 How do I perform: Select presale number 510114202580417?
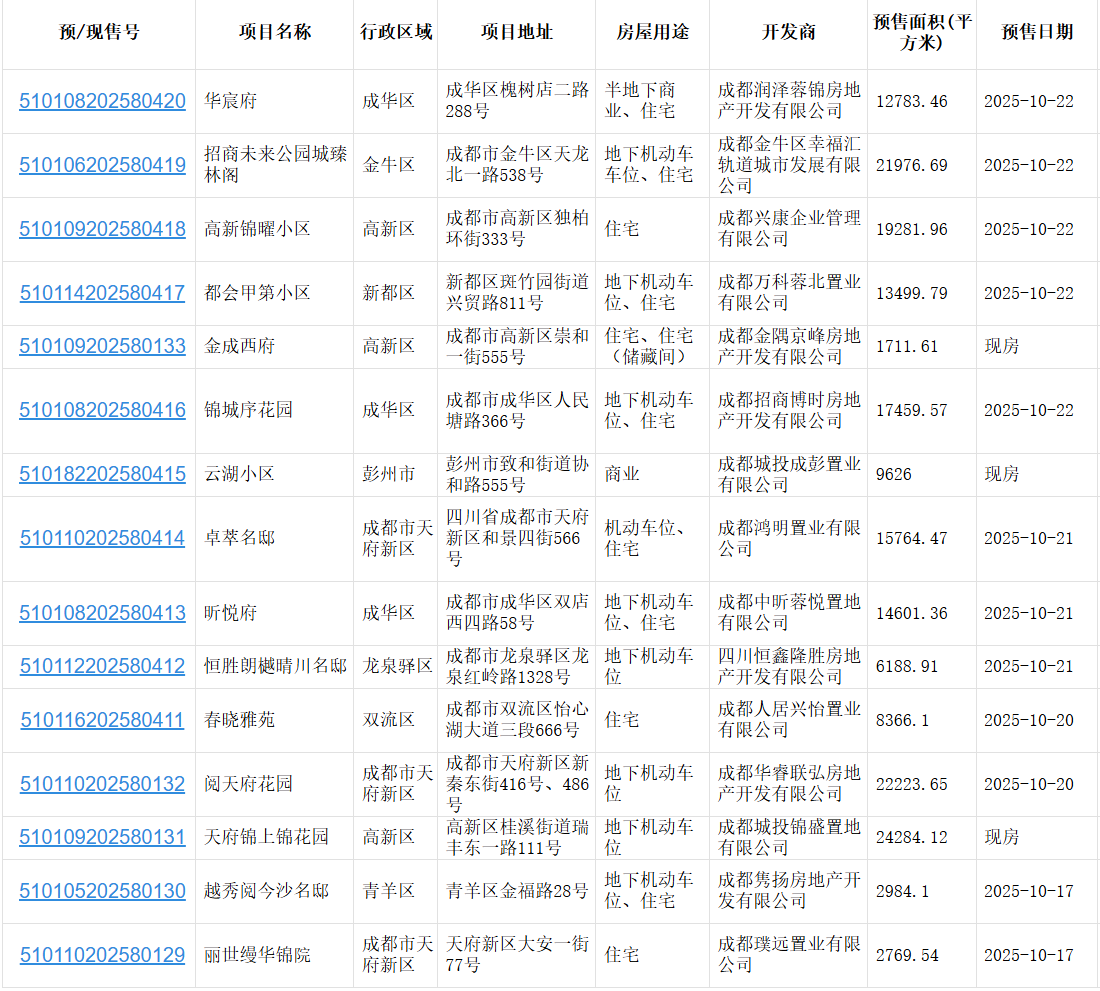(x=102, y=293)
